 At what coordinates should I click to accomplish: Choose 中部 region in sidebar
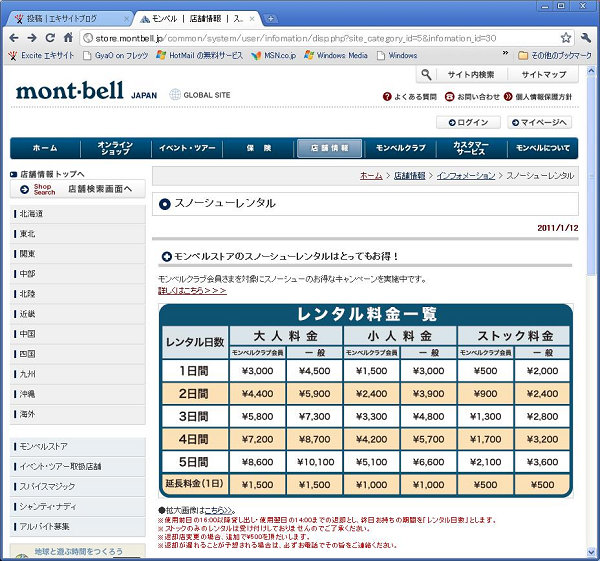[x=78, y=274]
